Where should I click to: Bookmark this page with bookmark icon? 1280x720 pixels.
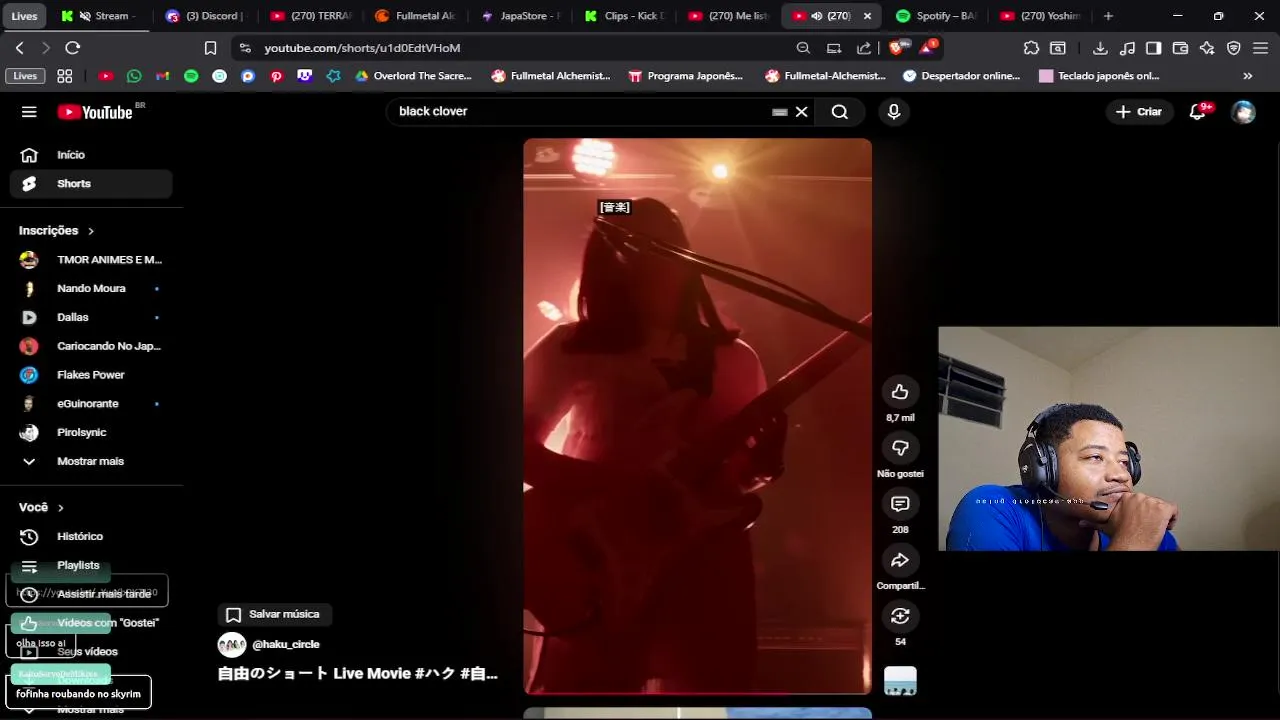(x=210, y=48)
